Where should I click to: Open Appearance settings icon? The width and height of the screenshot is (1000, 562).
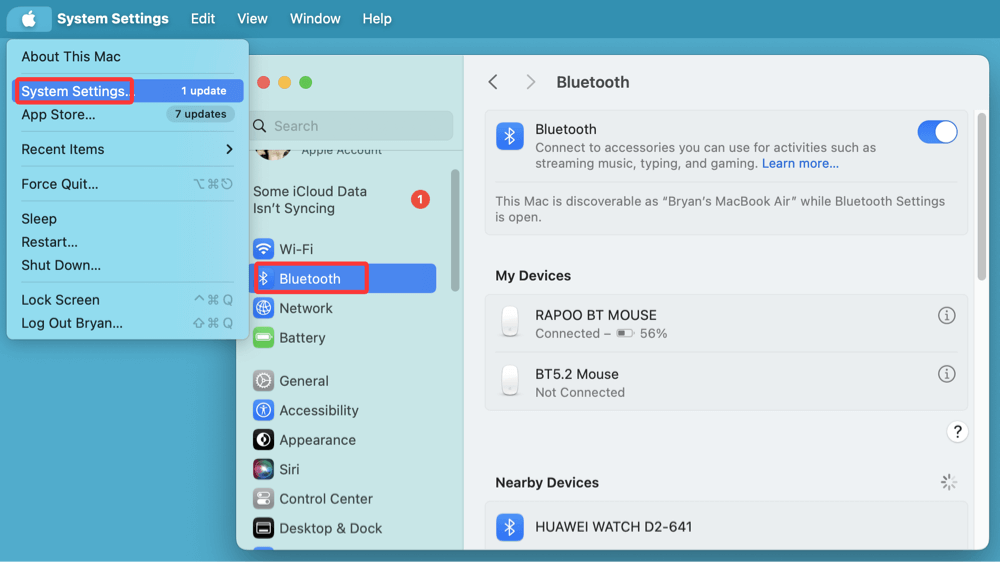point(263,440)
